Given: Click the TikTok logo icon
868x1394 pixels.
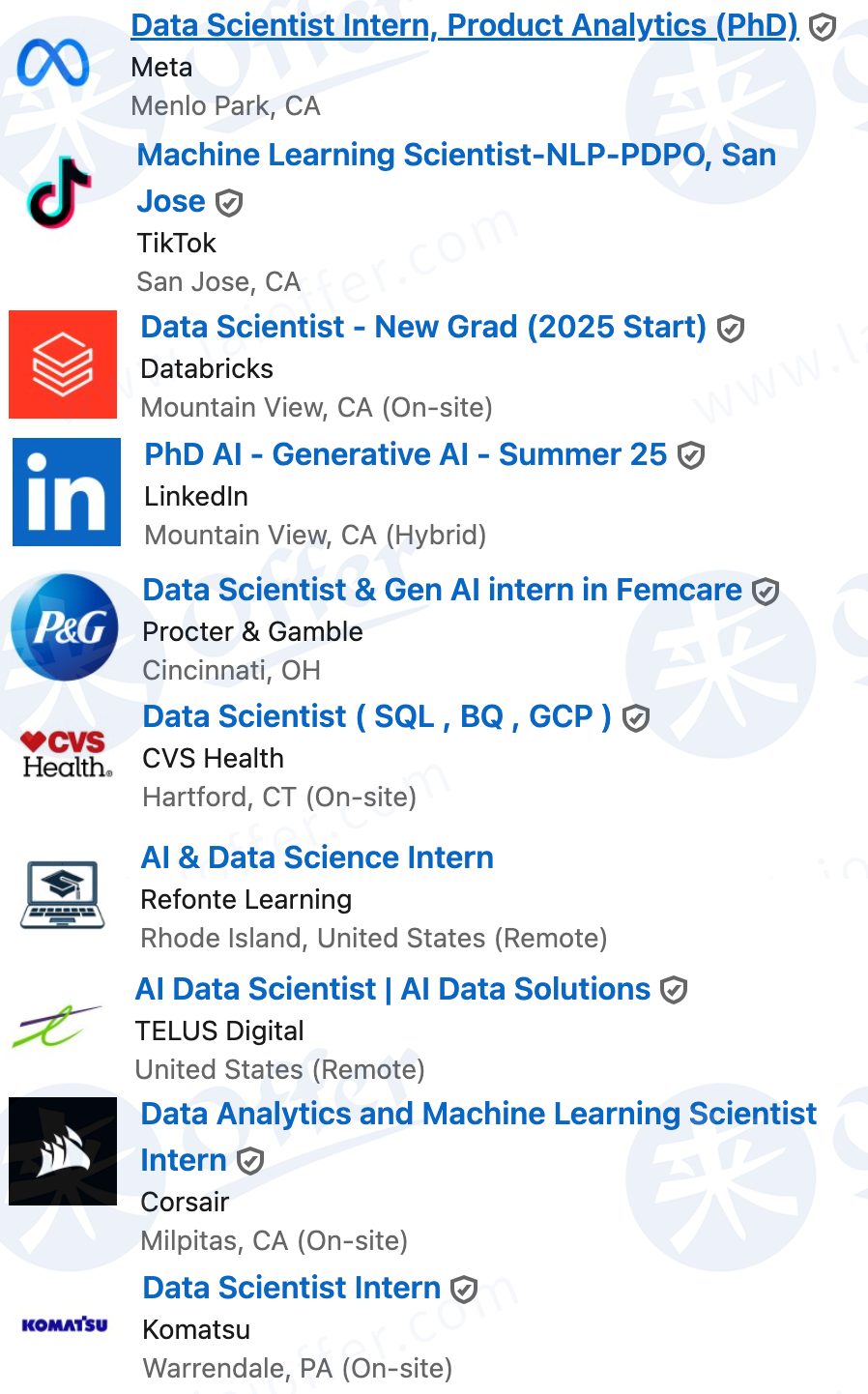Looking at the screenshot, I should 60,192.
